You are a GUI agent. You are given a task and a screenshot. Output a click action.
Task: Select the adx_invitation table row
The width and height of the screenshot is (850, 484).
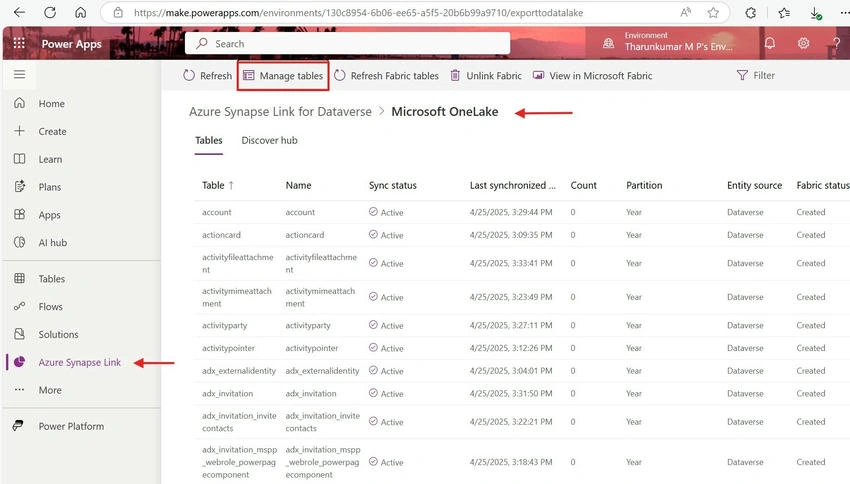(x=521, y=393)
